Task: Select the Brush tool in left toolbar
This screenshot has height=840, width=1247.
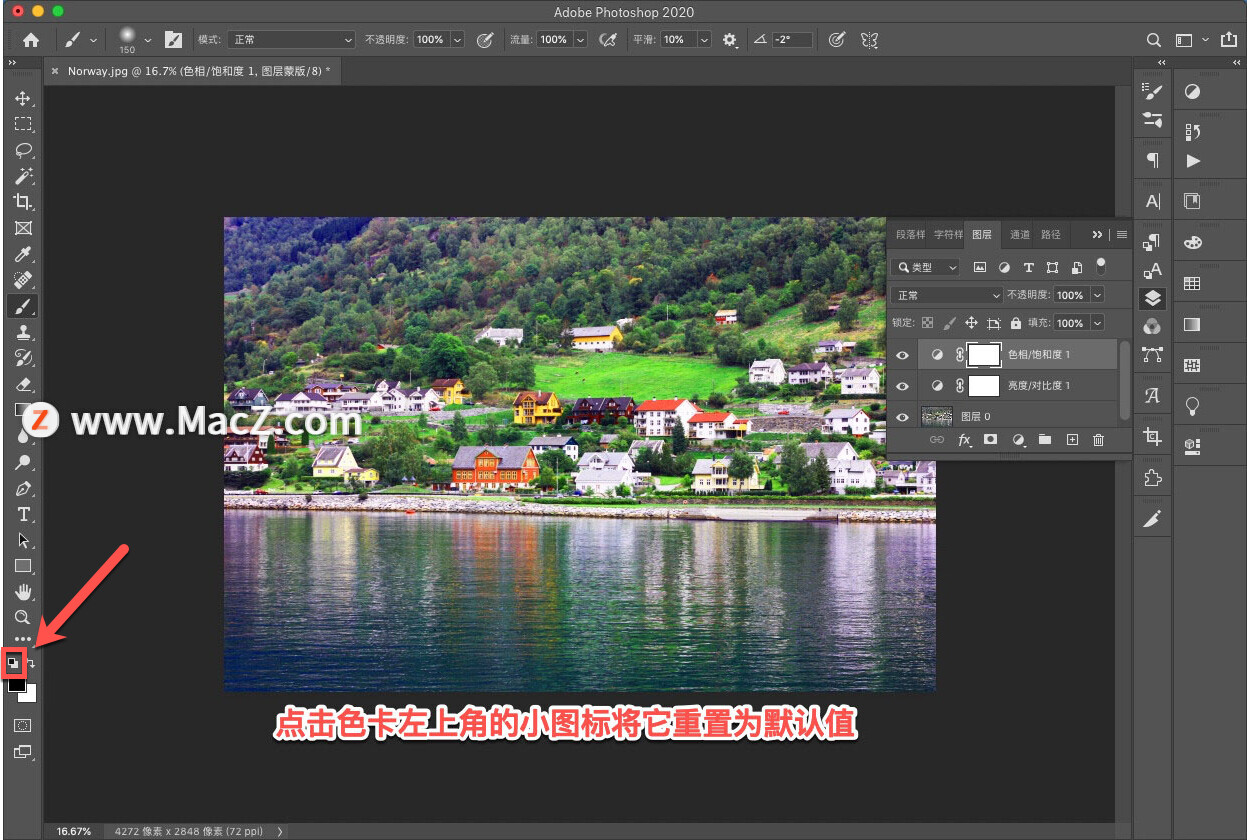Action: (x=22, y=306)
